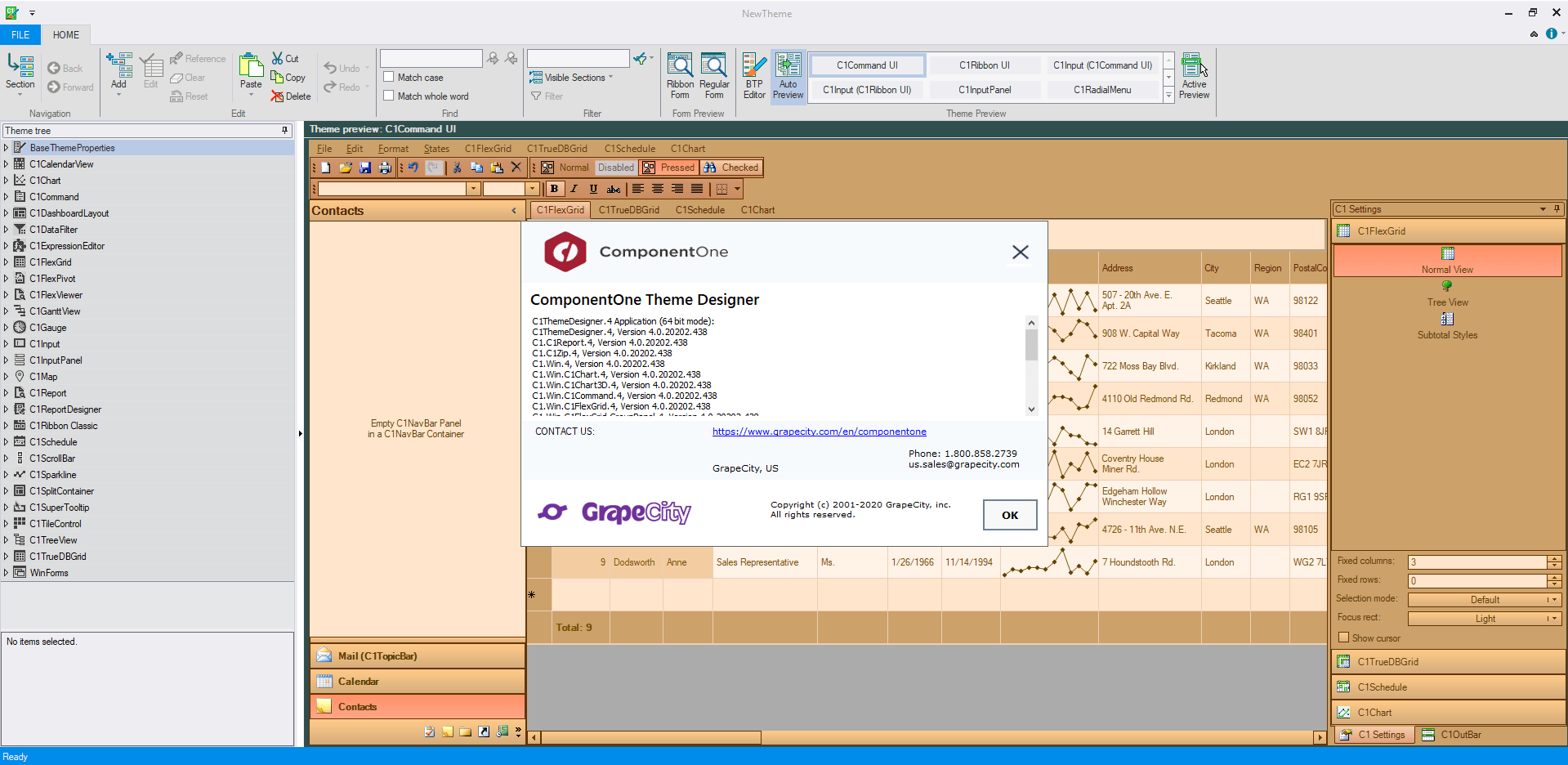The height and width of the screenshot is (765, 1568).
Task: Switch to the C1Schedule tab
Action: tap(699, 210)
